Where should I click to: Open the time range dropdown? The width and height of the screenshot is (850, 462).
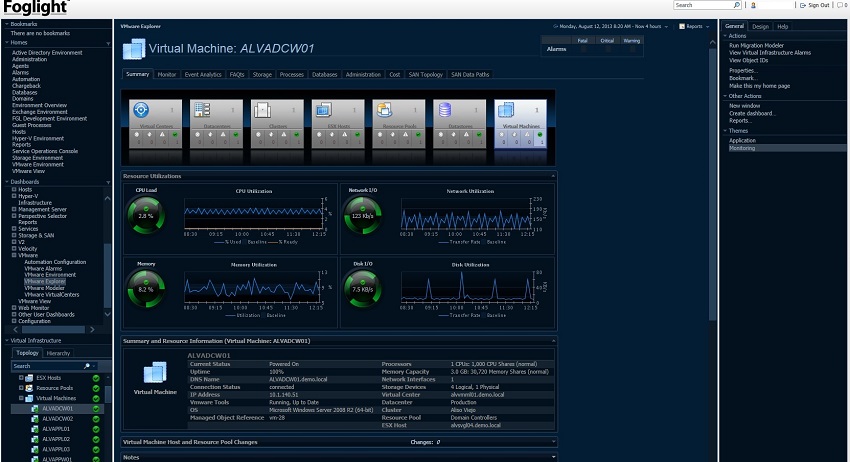pos(666,27)
